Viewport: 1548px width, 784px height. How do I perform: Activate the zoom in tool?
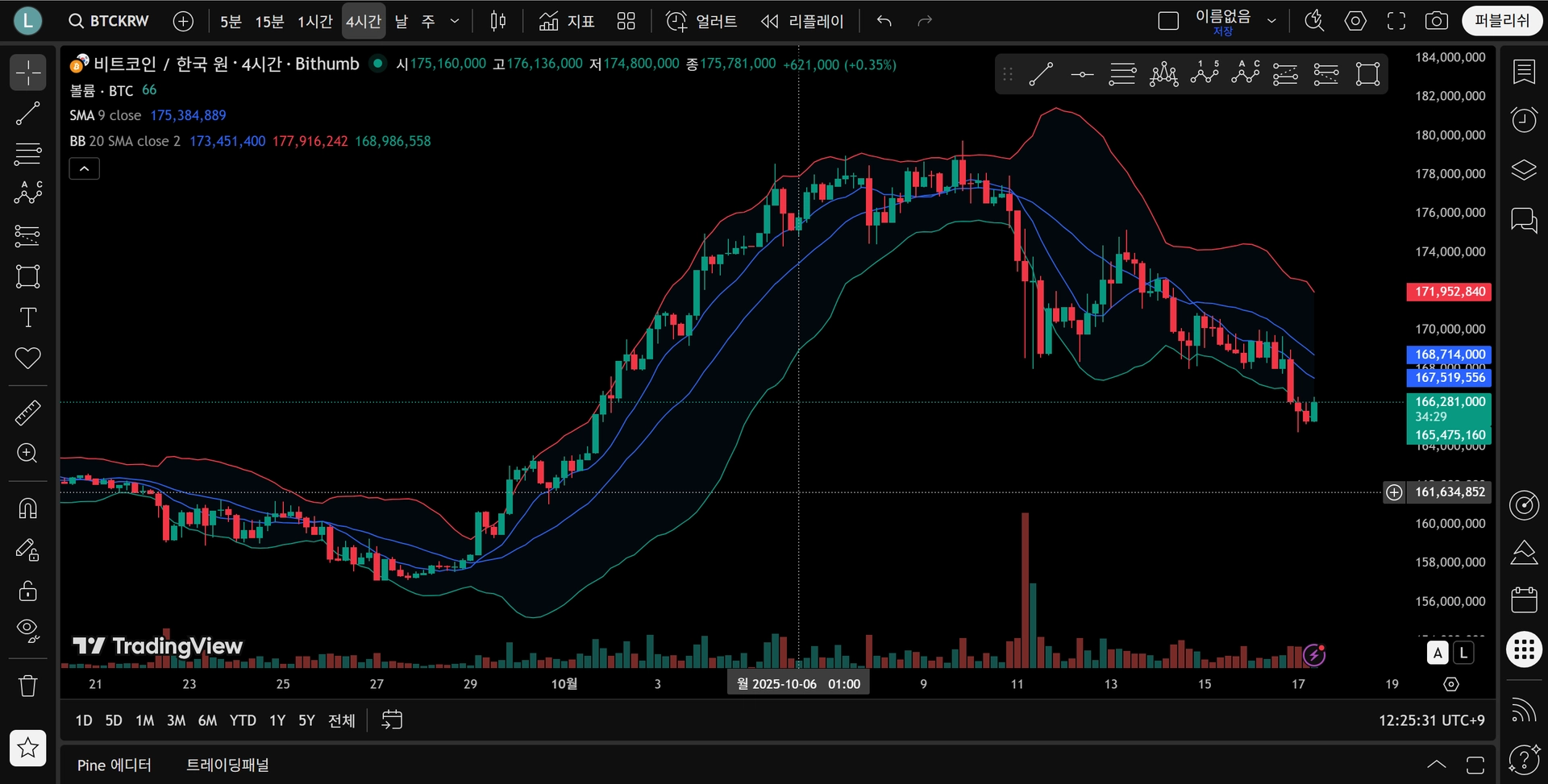coord(27,453)
